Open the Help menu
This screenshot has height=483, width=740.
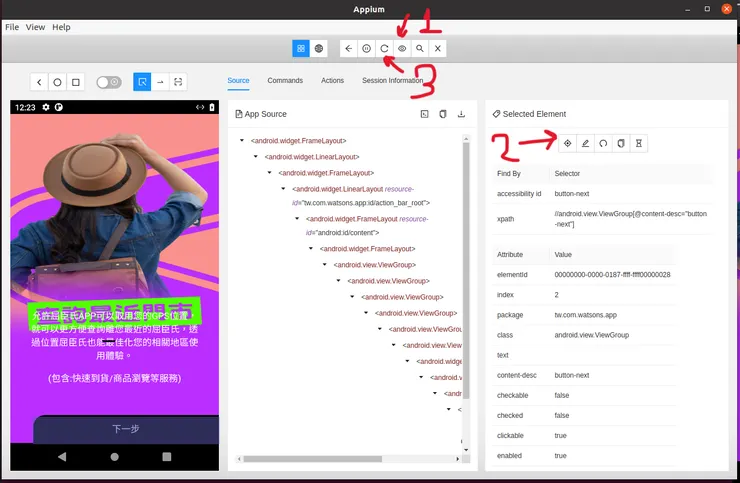click(61, 27)
